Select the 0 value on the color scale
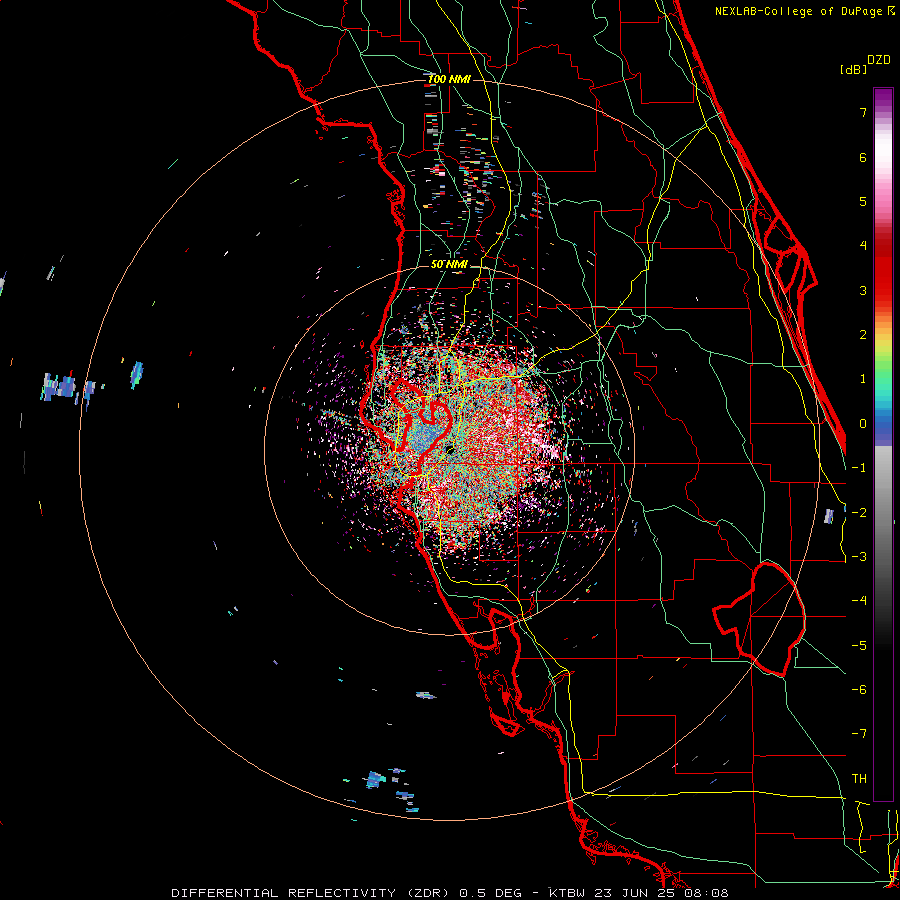The height and width of the screenshot is (900, 900). [x=863, y=424]
